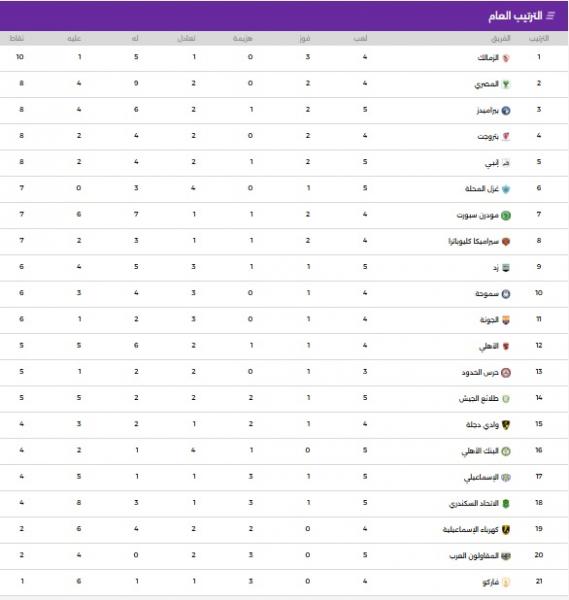Open the سموحة (Smouha) club logo
The image size is (569, 600).
click(x=505, y=294)
